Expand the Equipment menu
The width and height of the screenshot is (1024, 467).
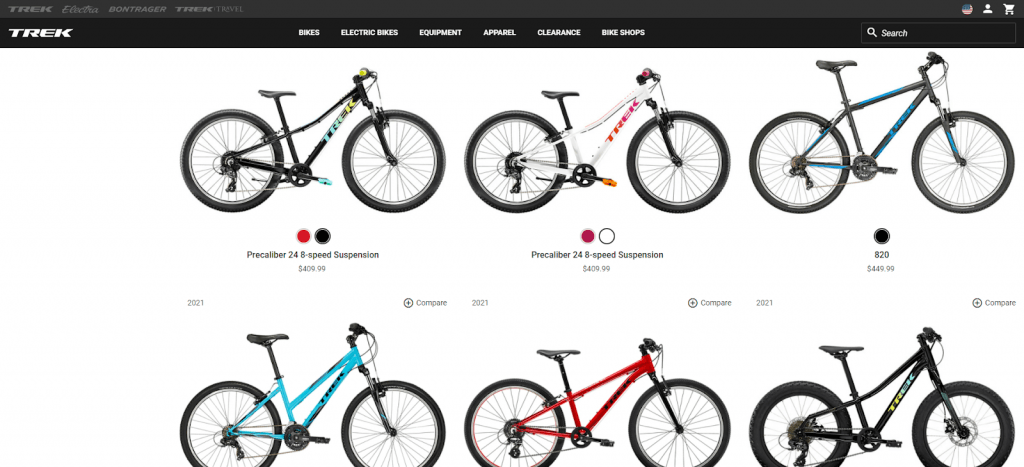(x=440, y=33)
